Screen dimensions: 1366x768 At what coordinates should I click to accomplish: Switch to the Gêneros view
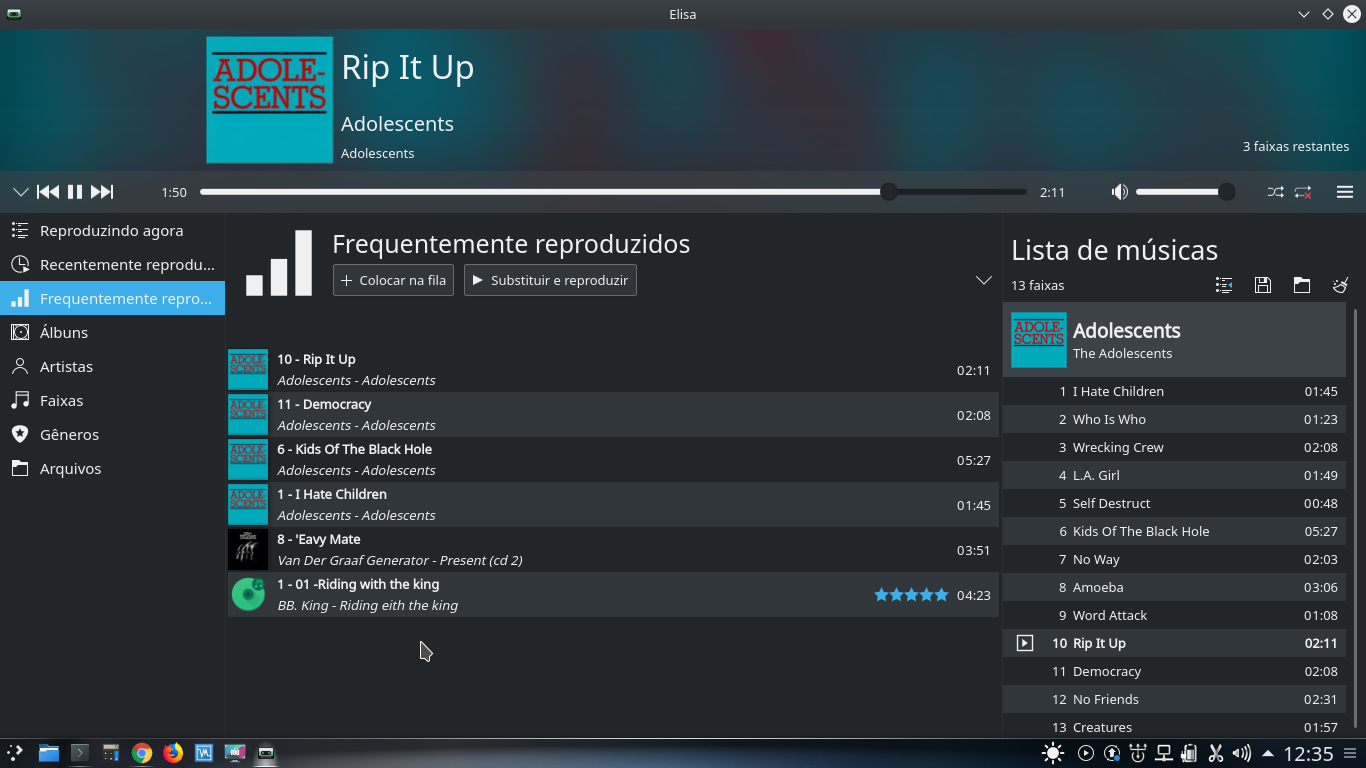67,434
